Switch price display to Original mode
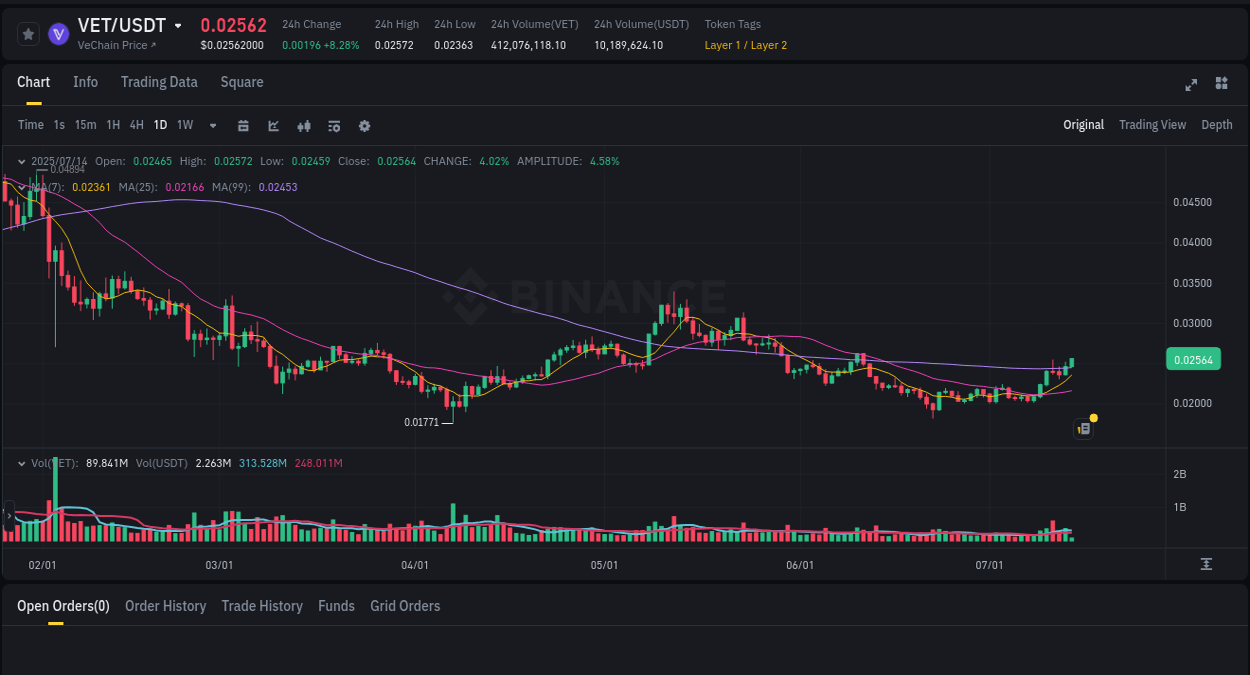The height and width of the screenshot is (675, 1250). tap(1083, 124)
